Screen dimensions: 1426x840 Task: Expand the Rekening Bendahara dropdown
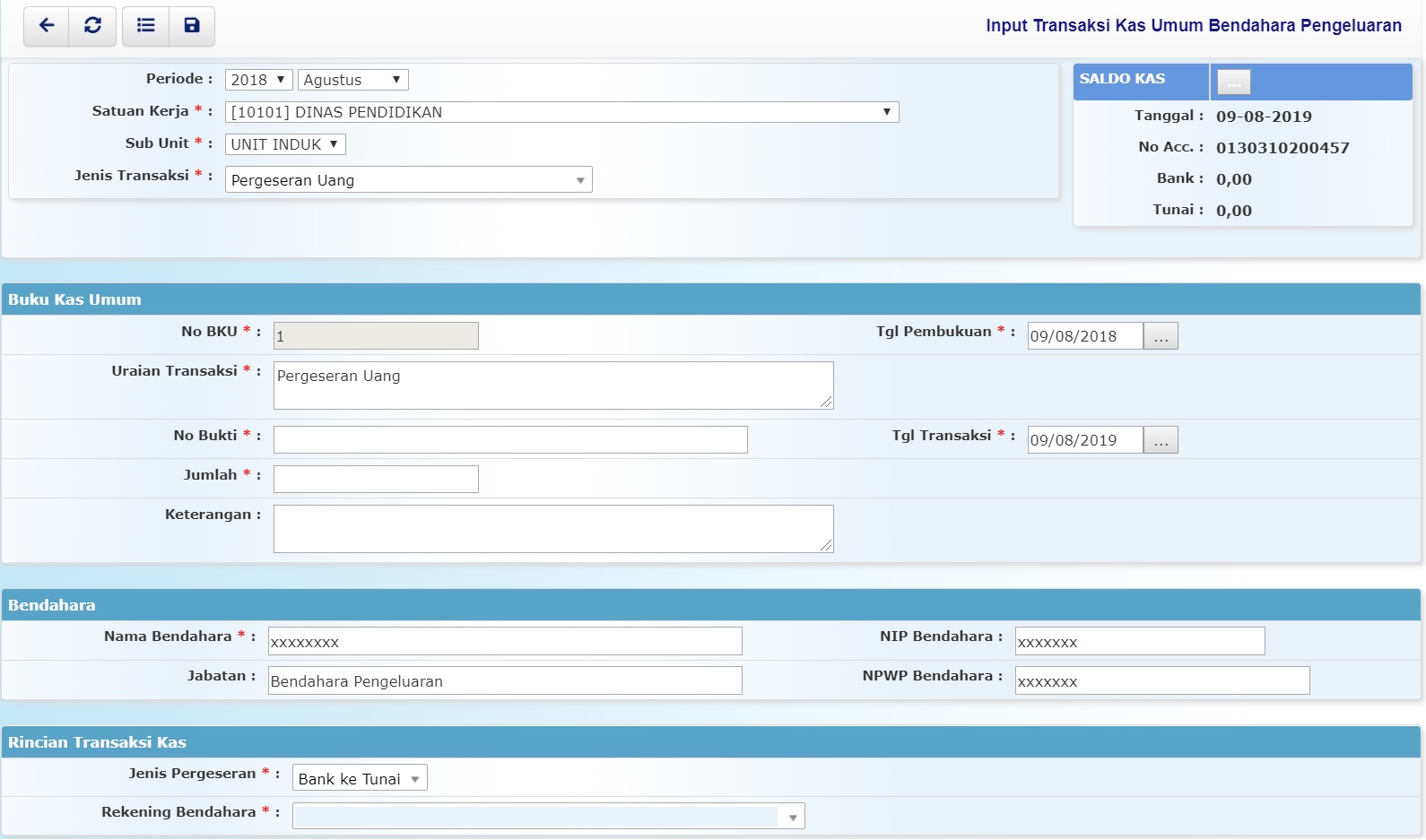(x=548, y=817)
